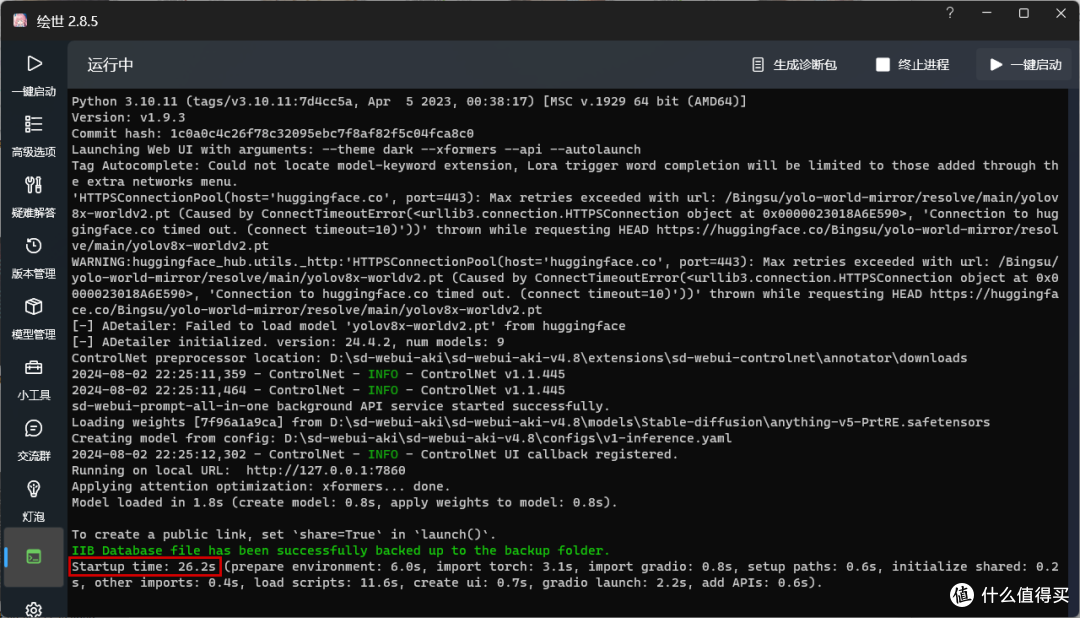Click 终止进程 to stop the process

913,65
